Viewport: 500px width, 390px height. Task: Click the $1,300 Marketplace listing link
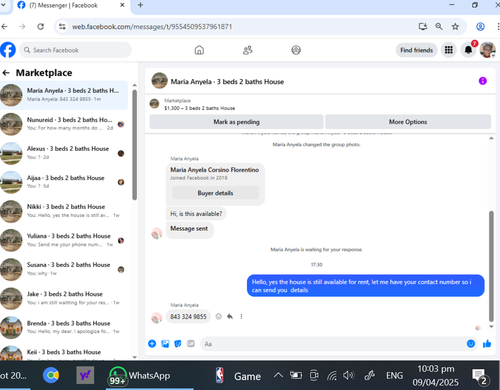pos(199,108)
